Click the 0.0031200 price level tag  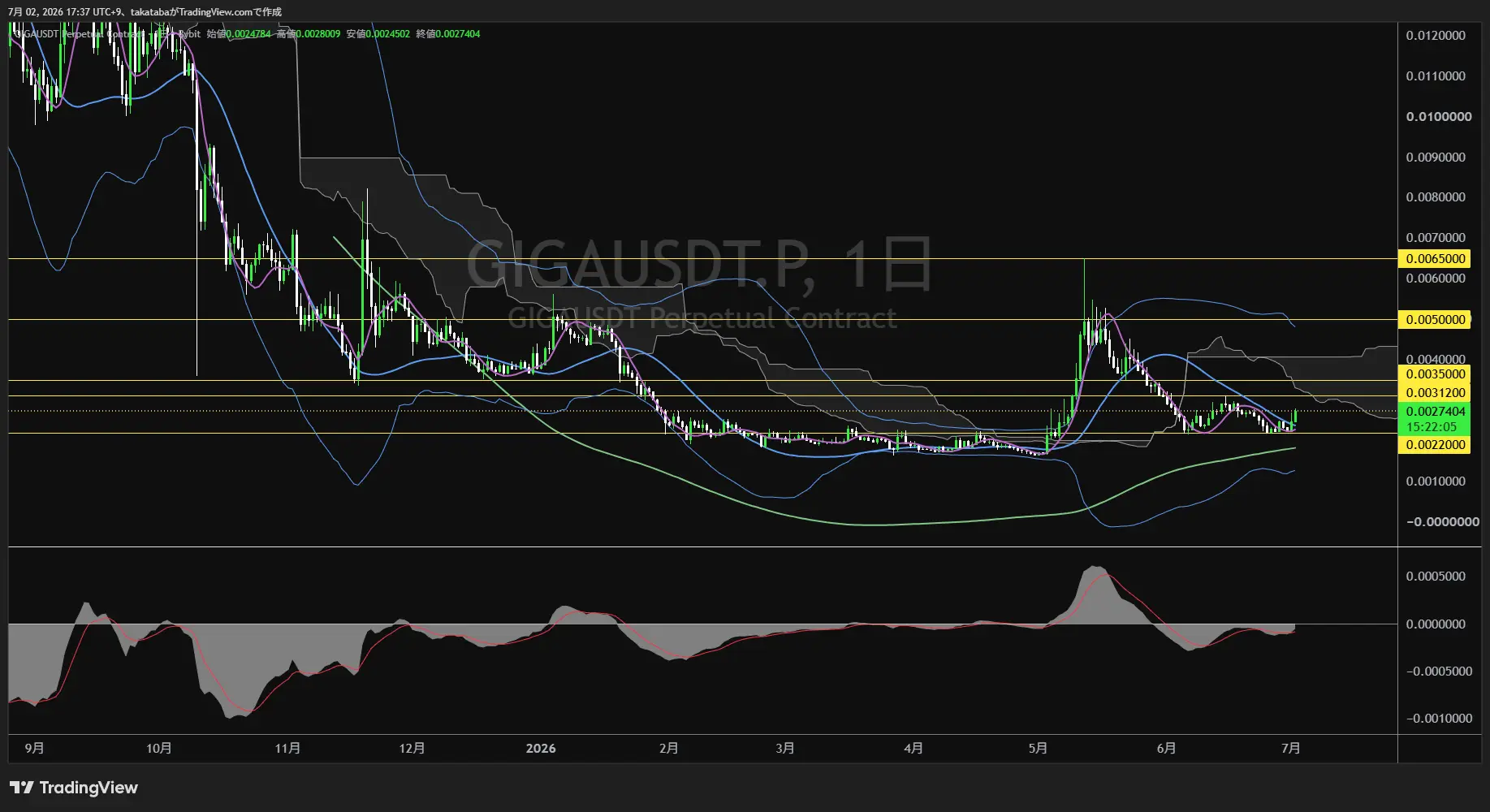pyautogui.click(x=1435, y=393)
